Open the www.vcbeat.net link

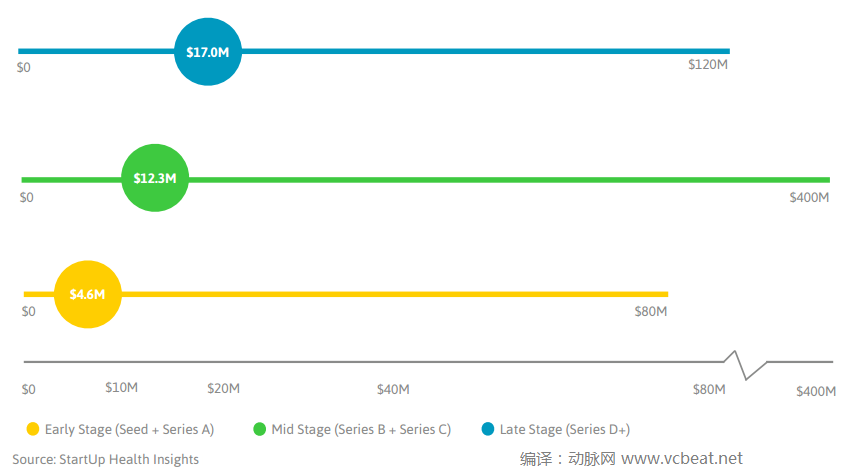pyautogui.click(x=682, y=459)
